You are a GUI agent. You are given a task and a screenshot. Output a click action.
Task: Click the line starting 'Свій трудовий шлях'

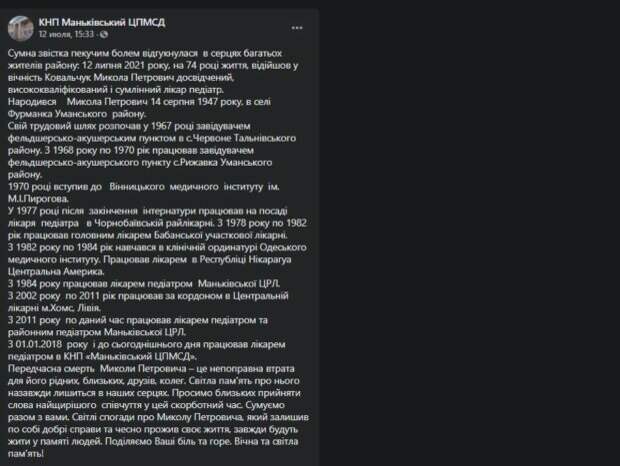click(x=151, y=127)
